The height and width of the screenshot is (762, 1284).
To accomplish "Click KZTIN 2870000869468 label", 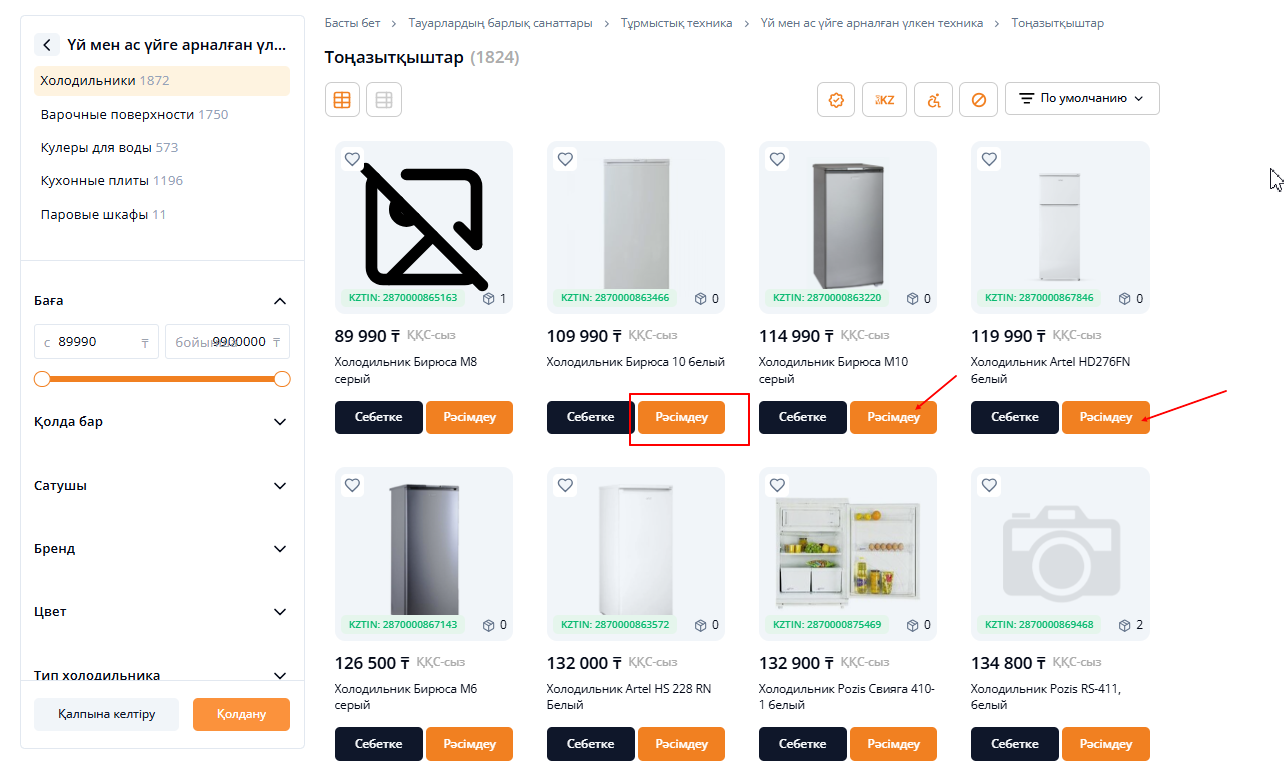I will coord(1039,625).
